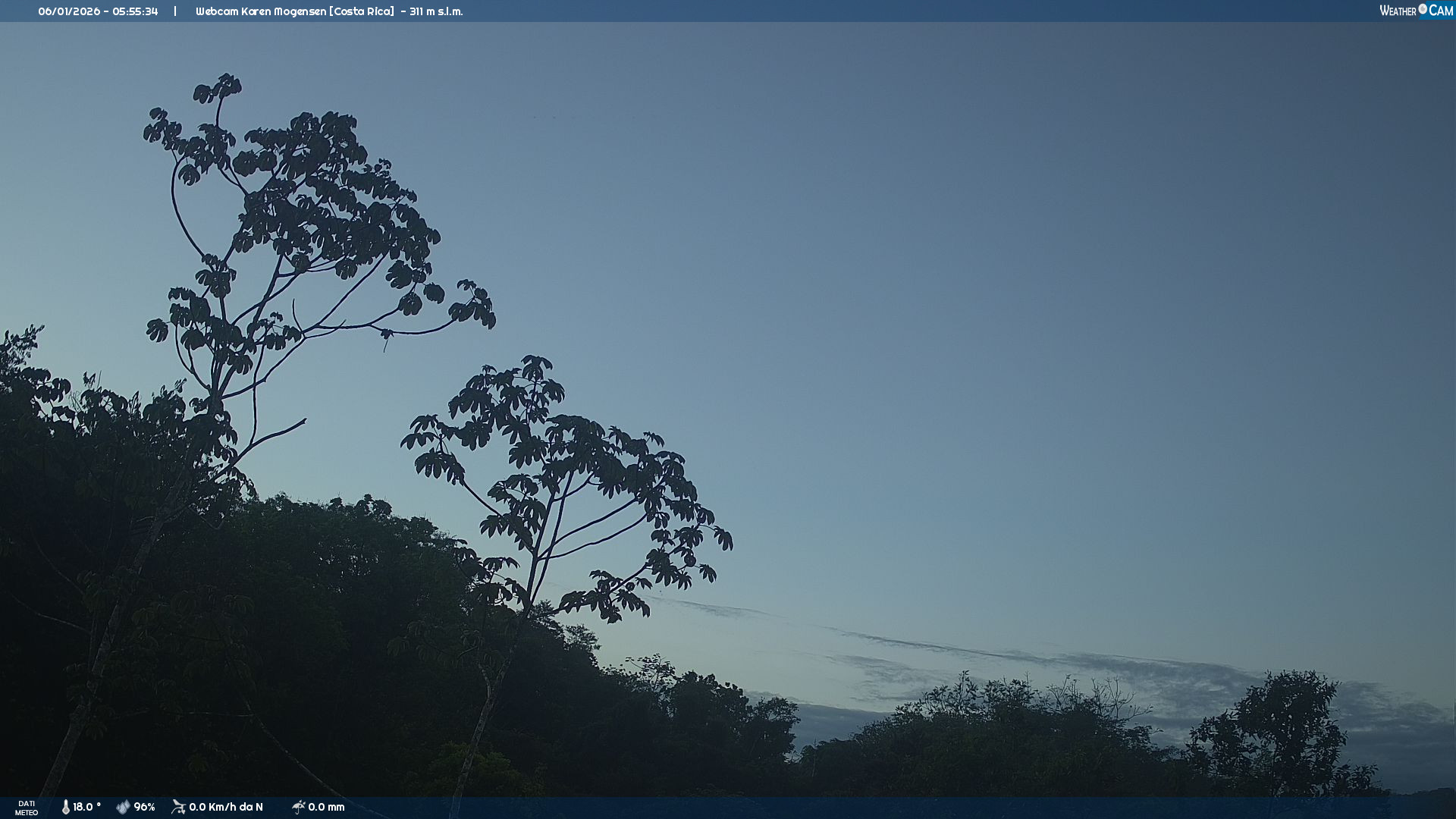Click the 96% humidity value
1456x819 pixels.
point(144,807)
